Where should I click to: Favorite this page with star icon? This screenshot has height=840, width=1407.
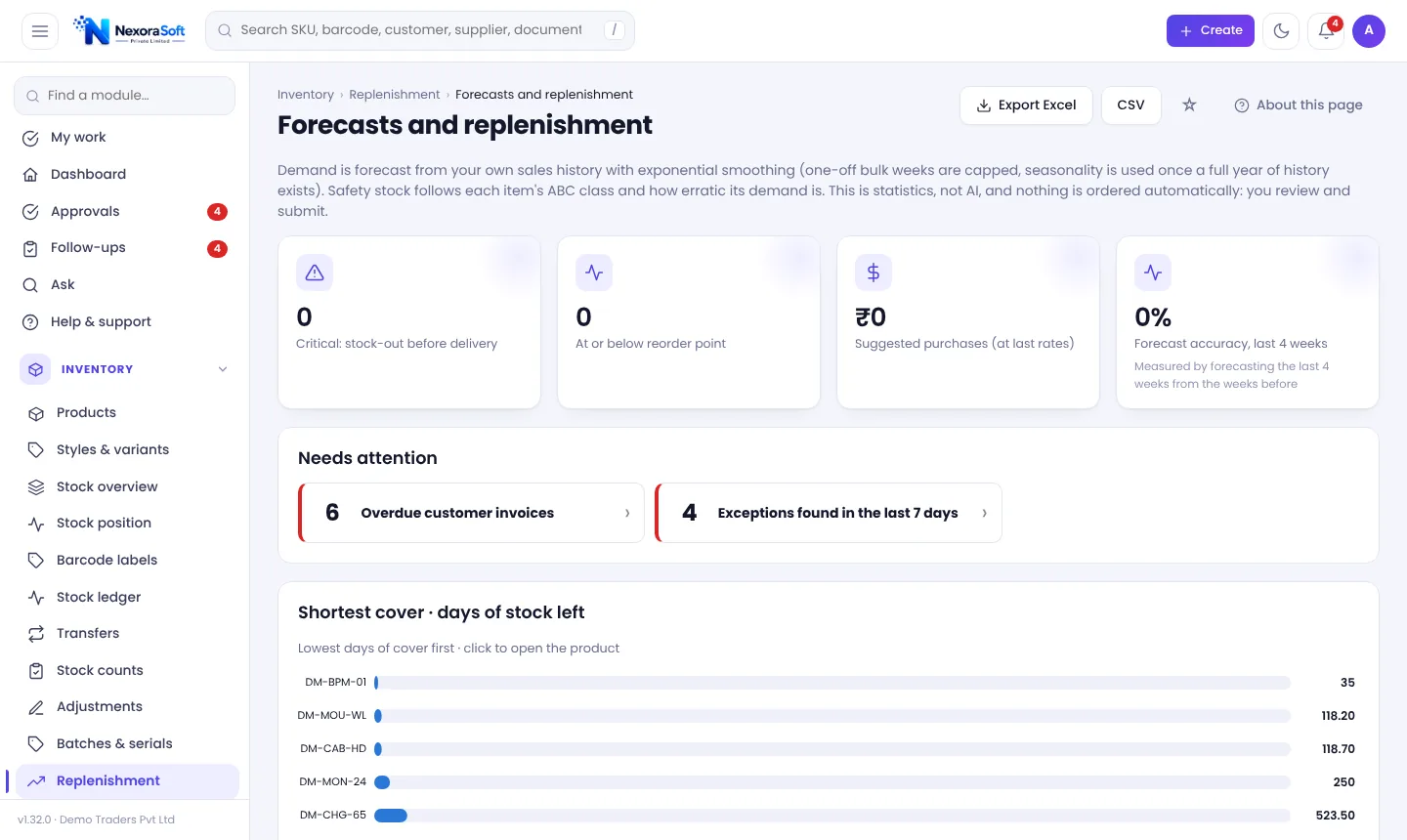[1189, 105]
